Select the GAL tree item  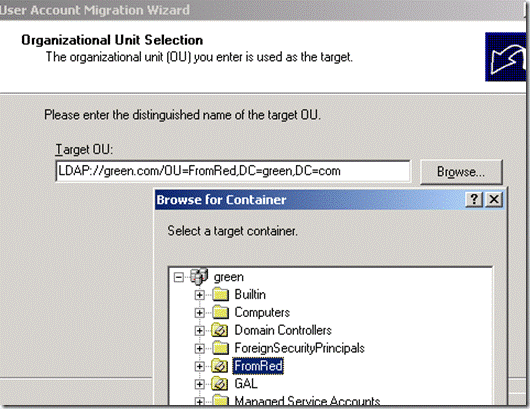click(x=246, y=384)
